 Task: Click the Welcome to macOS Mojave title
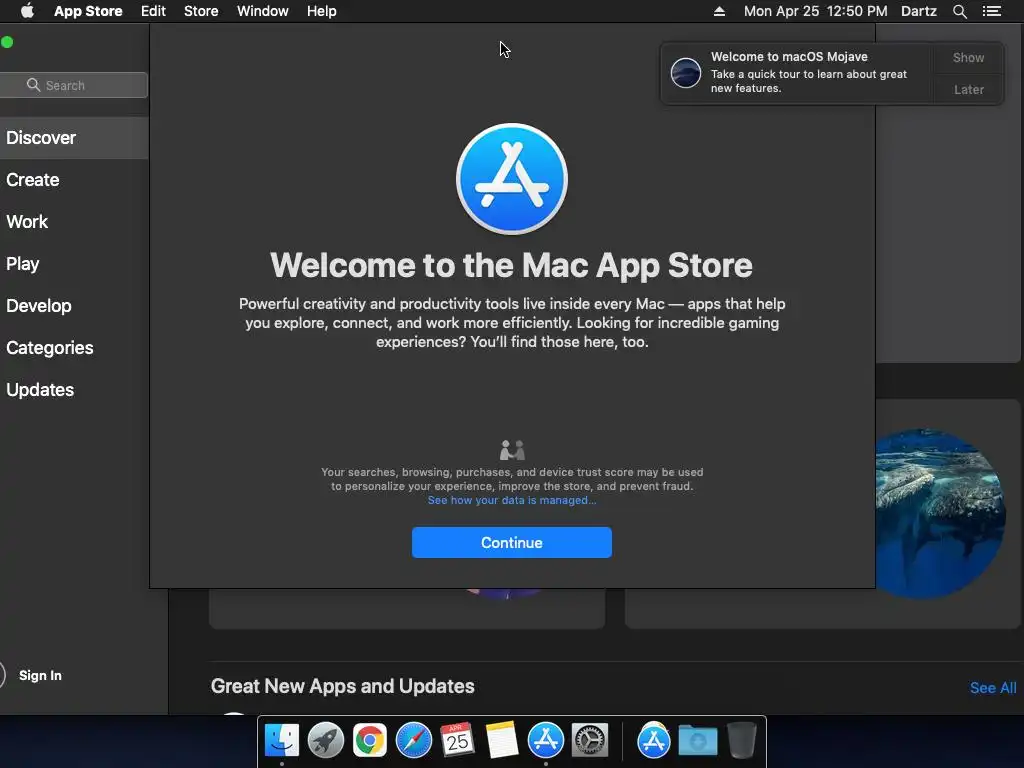pyautogui.click(x=789, y=57)
